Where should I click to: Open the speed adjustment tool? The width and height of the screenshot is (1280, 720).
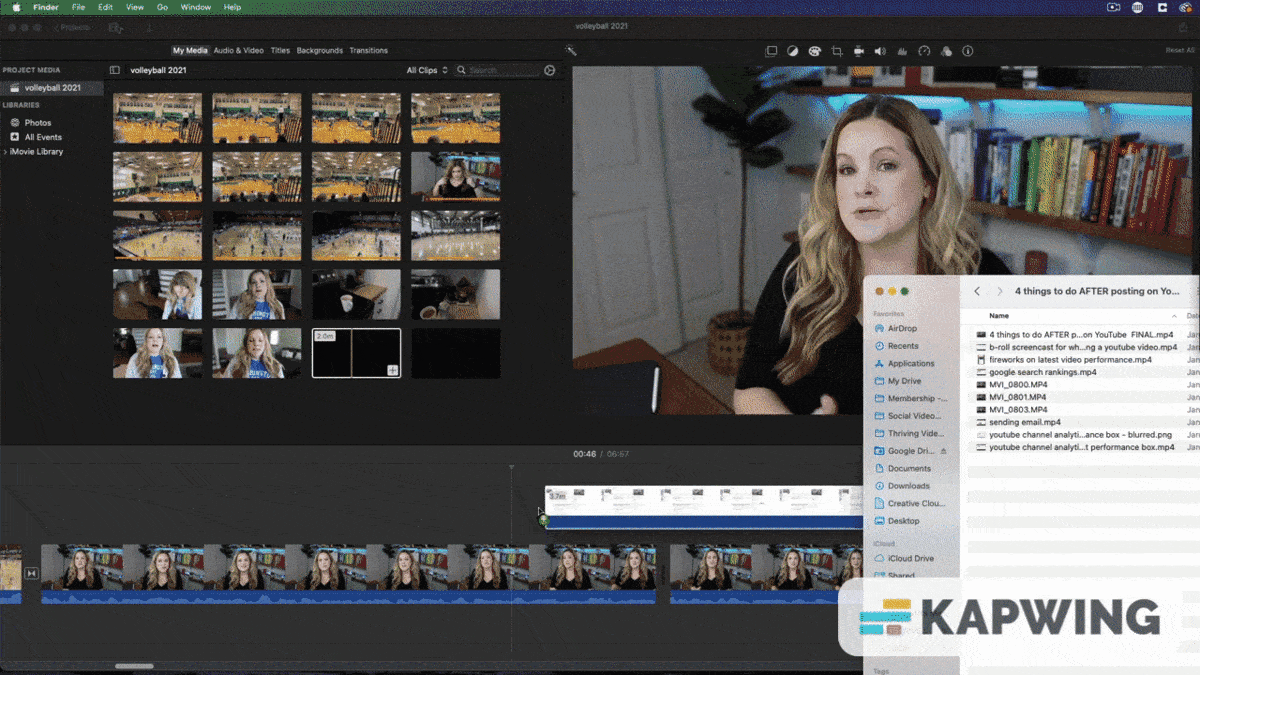click(x=924, y=51)
